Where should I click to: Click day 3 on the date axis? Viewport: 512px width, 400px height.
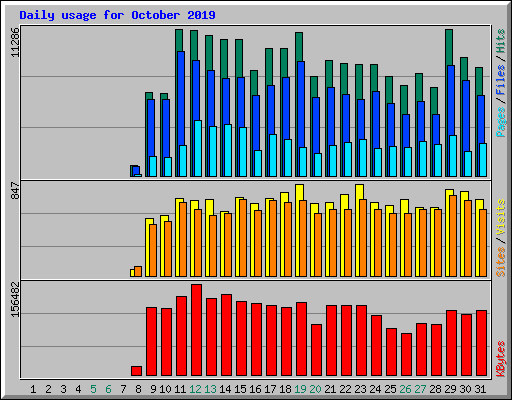(63, 389)
